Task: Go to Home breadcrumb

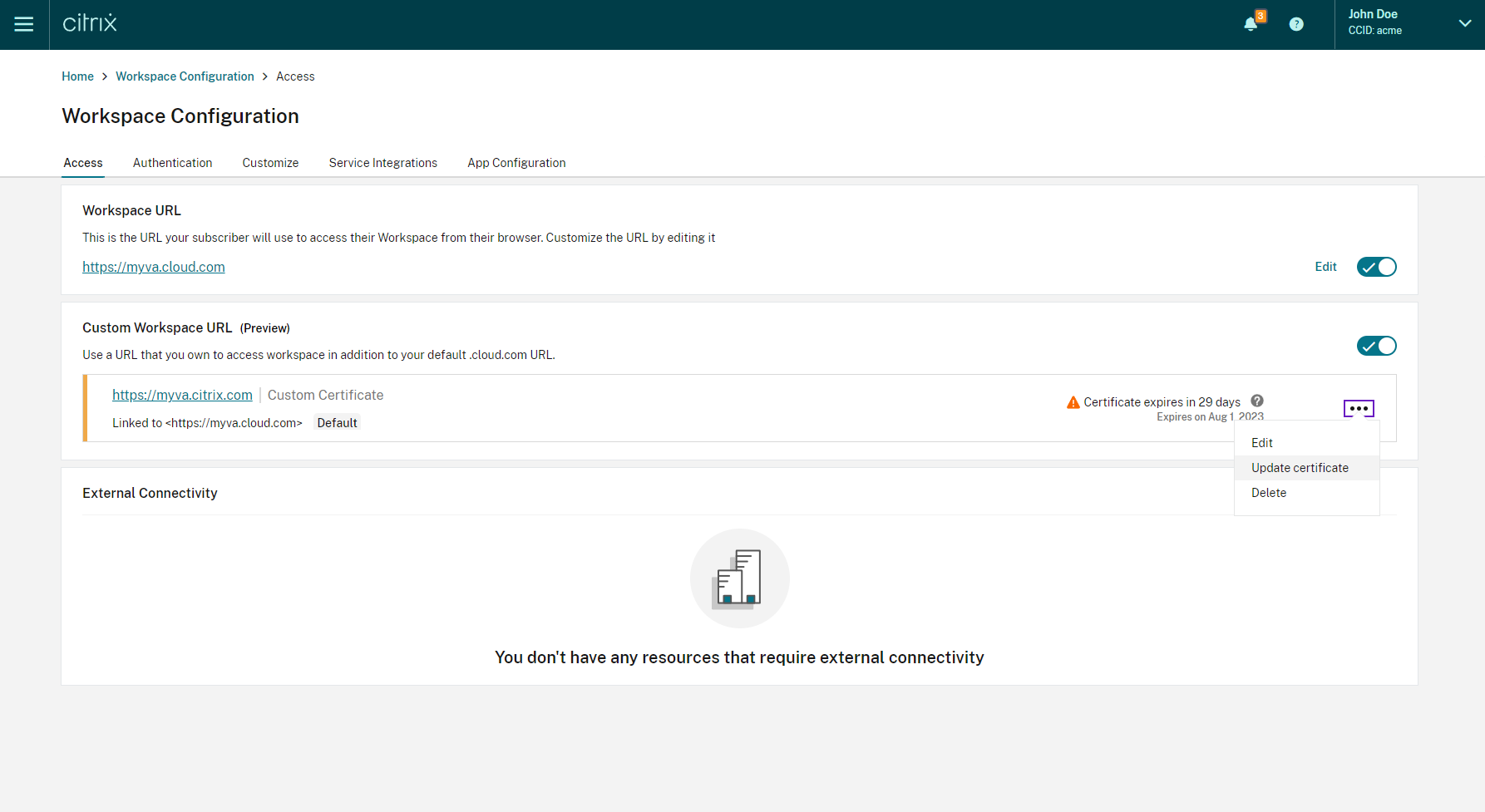Action: (77, 76)
